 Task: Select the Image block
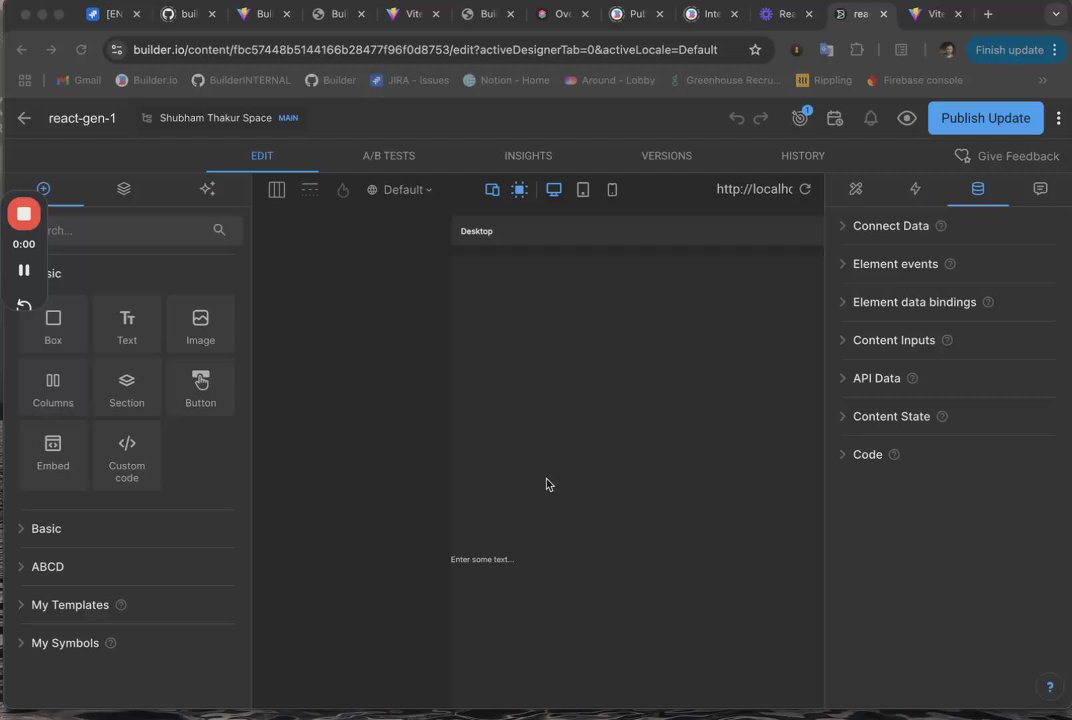click(200, 324)
